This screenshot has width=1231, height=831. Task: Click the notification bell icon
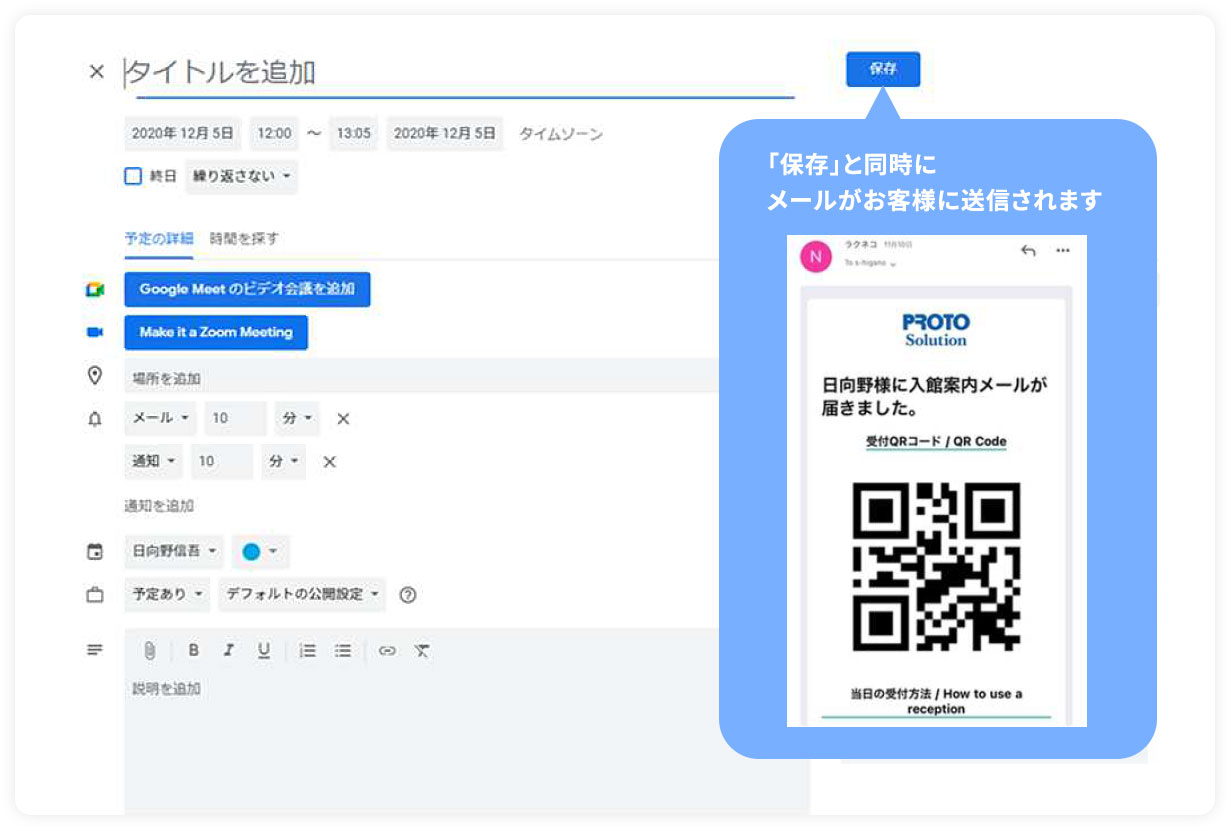click(95, 419)
